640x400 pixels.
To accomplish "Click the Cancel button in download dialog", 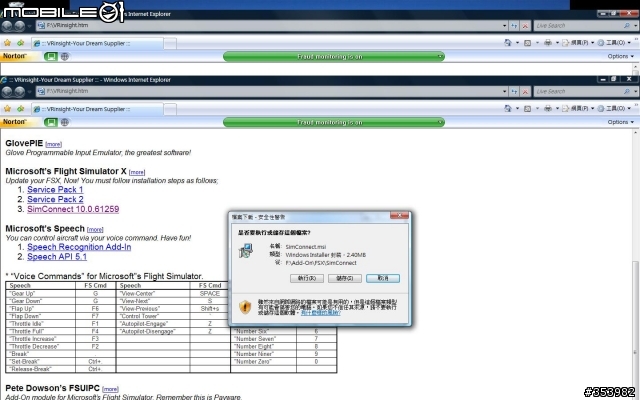I will click(x=383, y=278).
